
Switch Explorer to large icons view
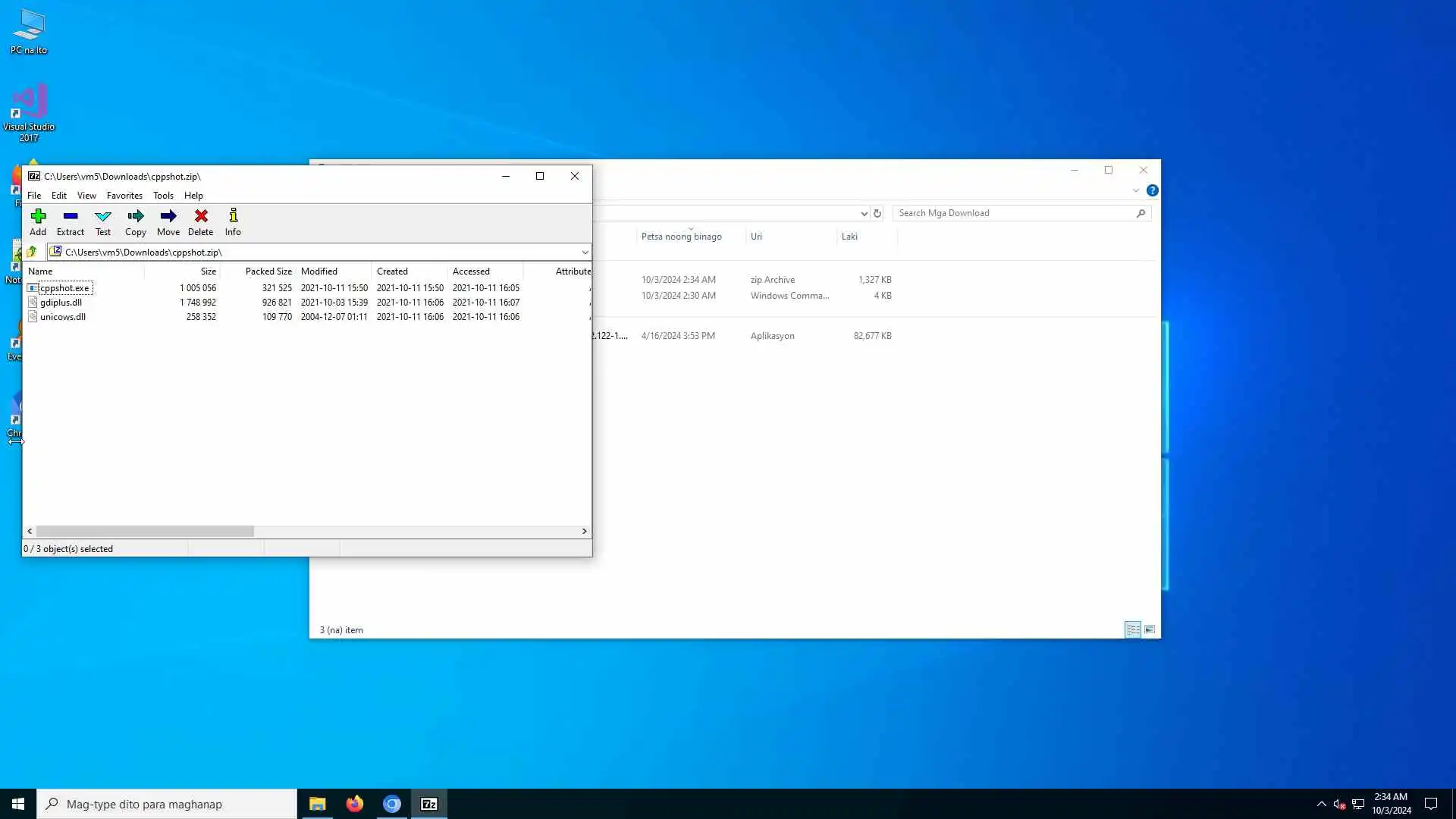click(x=1150, y=629)
